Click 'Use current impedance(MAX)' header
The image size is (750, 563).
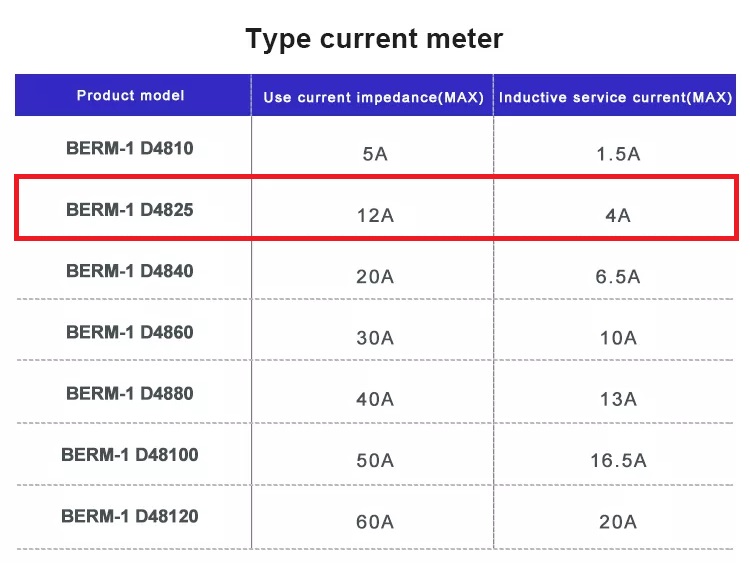(373, 97)
